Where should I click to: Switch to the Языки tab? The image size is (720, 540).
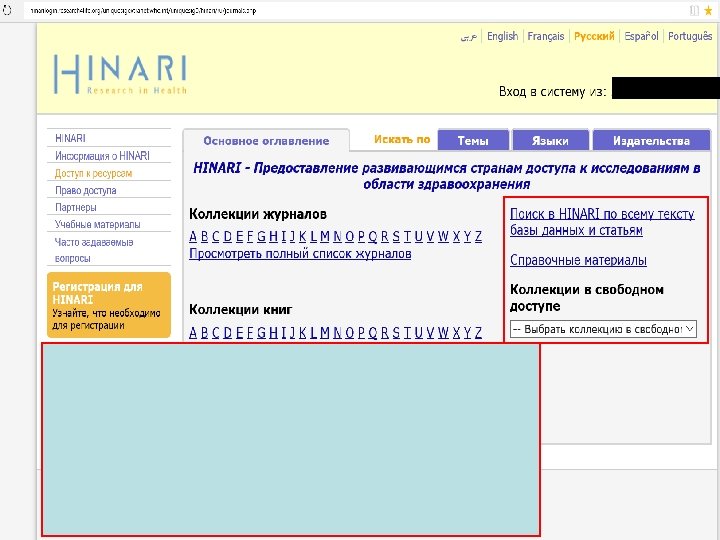pyautogui.click(x=550, y=141)
